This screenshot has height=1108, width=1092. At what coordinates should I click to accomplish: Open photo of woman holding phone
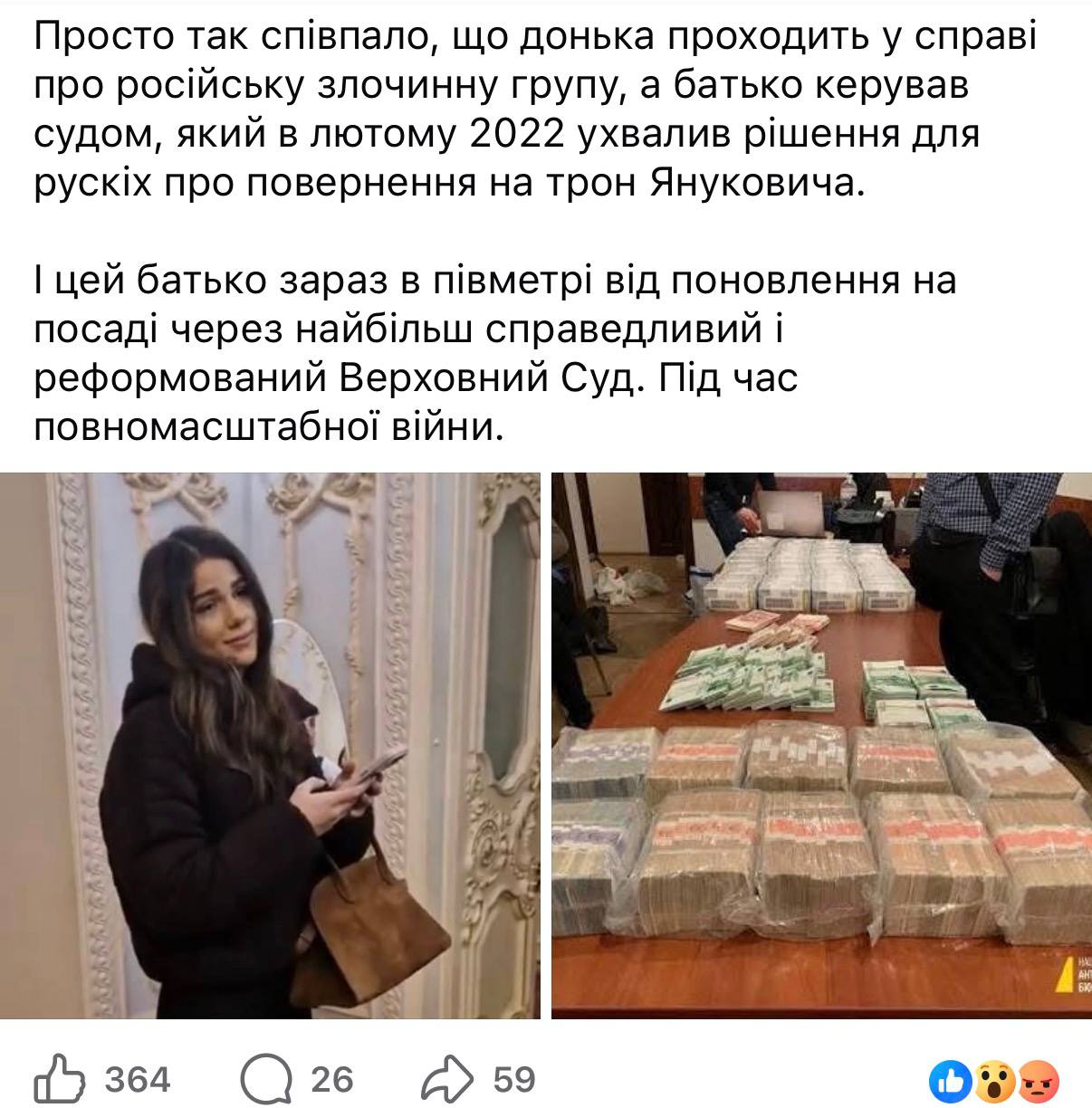[x=270, y=746]
